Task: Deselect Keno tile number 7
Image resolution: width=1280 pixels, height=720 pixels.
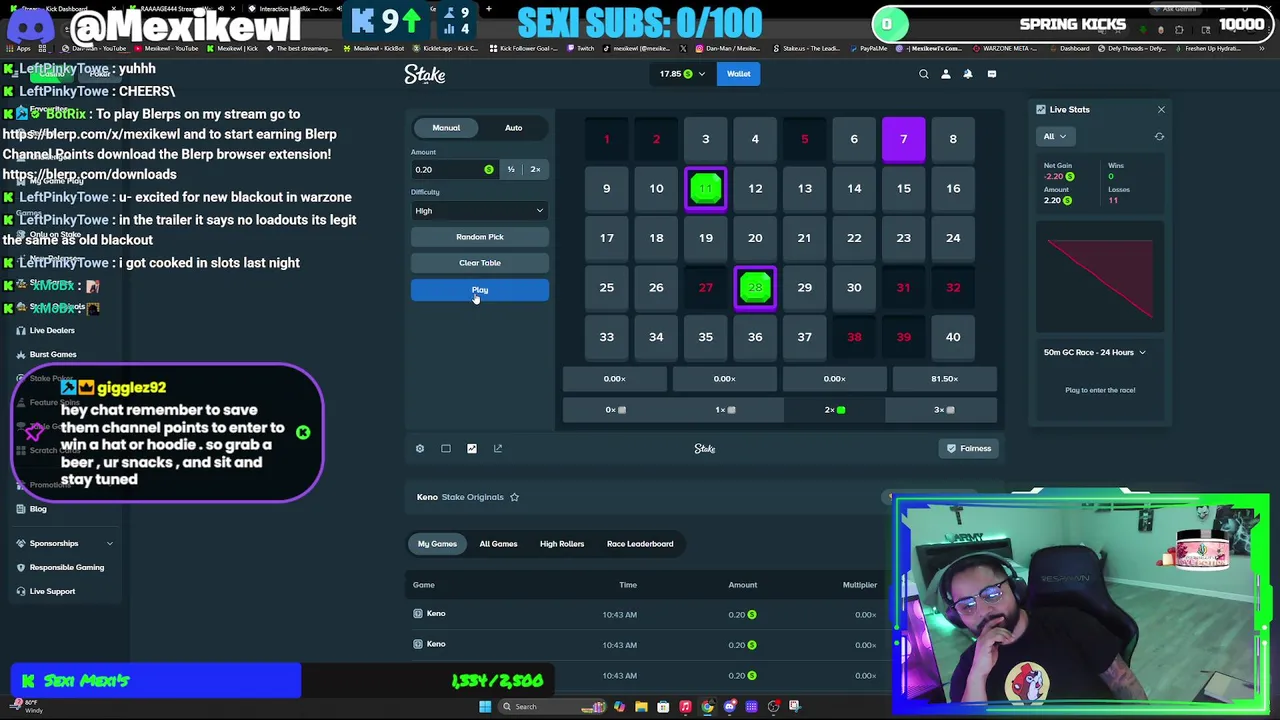Action: coord(903,139)
